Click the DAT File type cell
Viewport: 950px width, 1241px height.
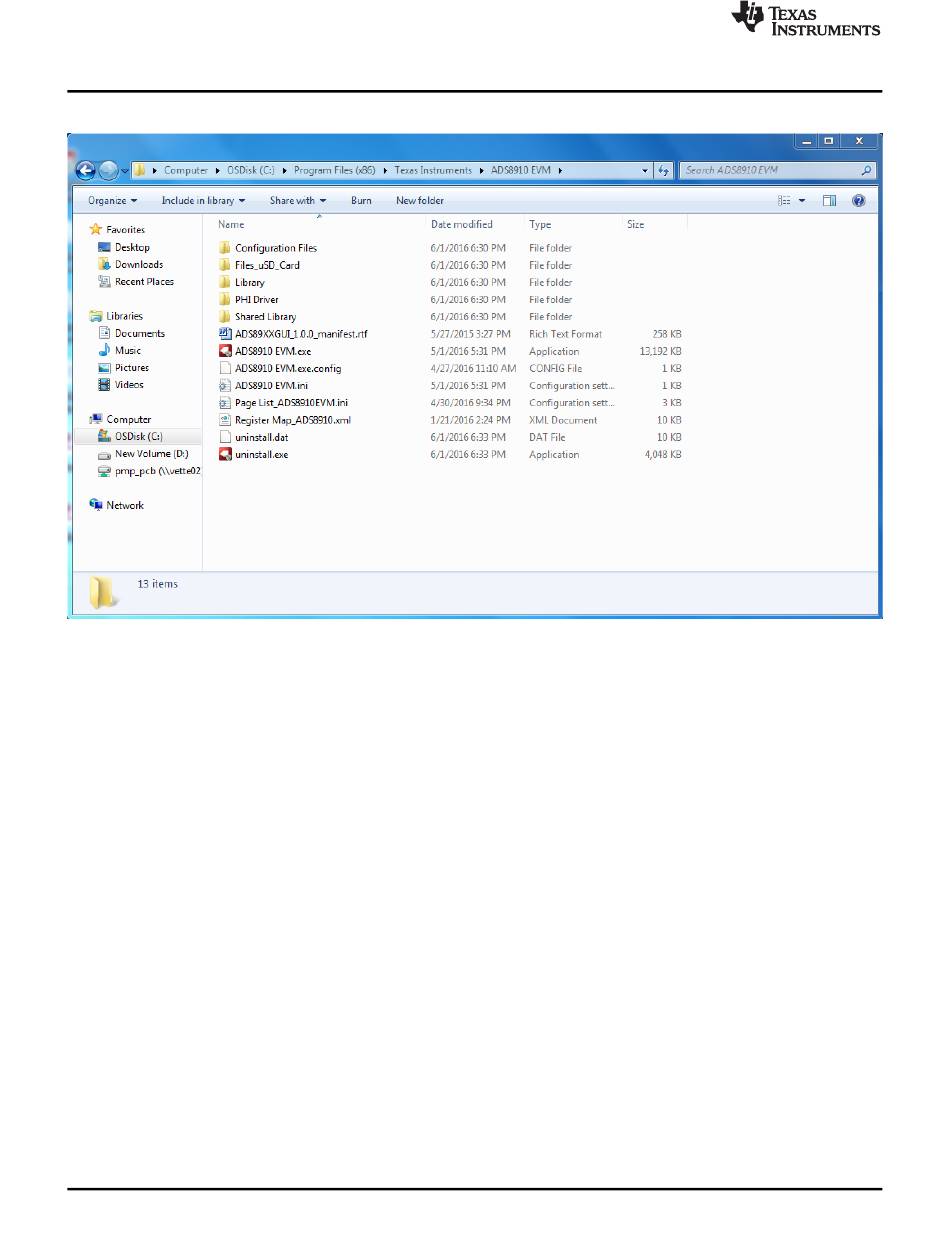tap(547, 437)
